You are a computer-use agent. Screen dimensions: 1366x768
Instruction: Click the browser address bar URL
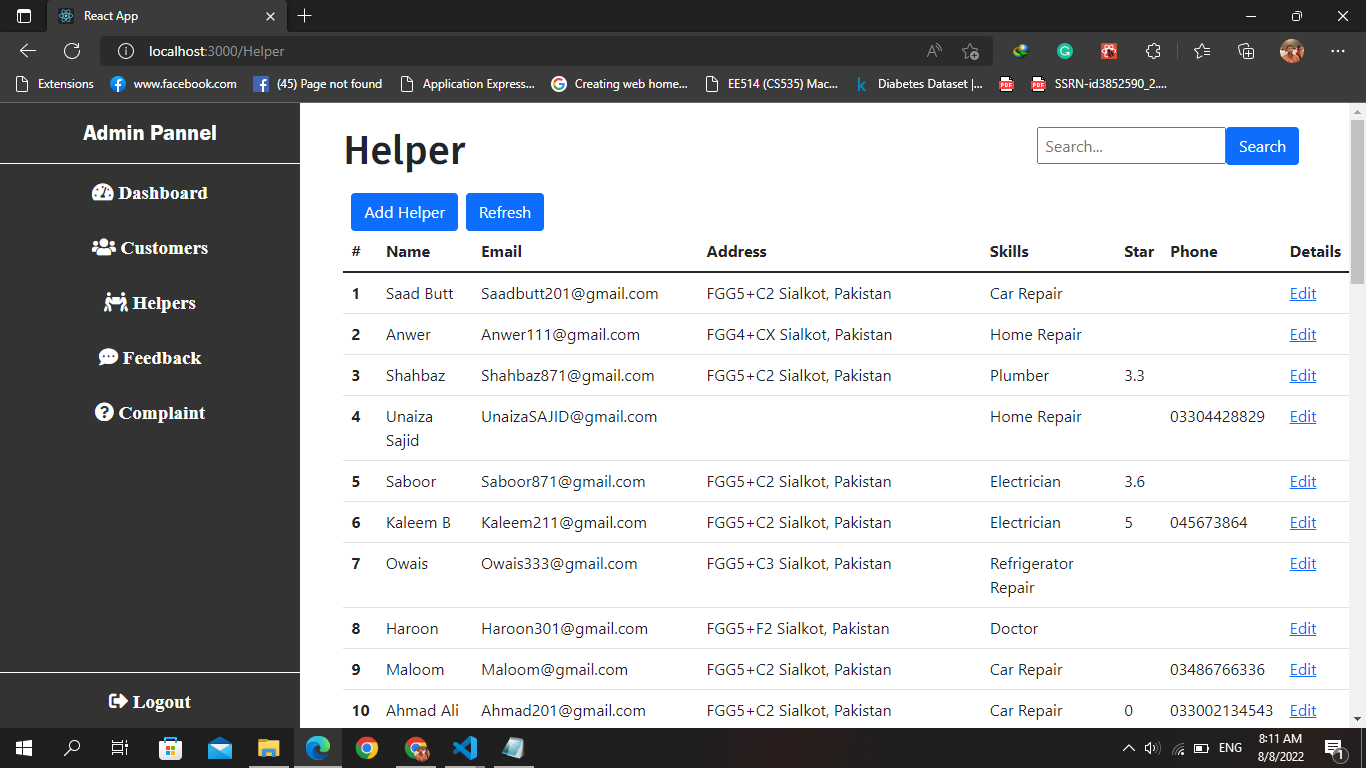217,51
